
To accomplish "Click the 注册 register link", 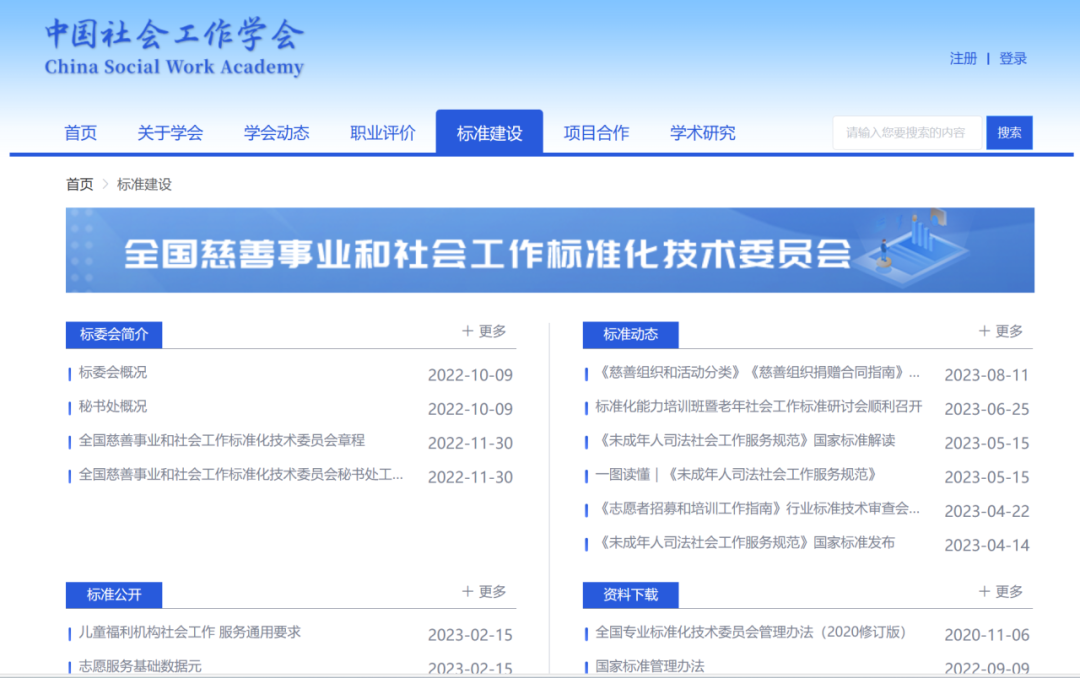I will pyautogui.click(x=963, y=59).
